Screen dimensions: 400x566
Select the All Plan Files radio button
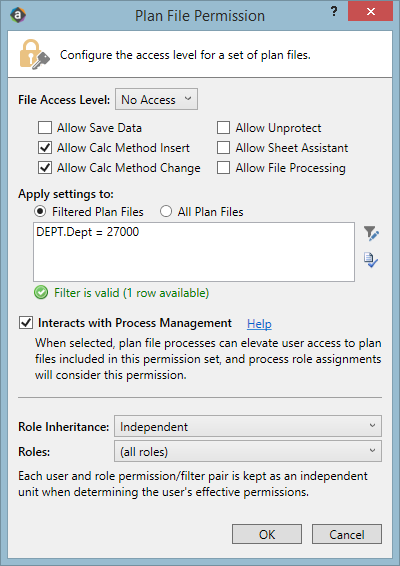point(166,212)
